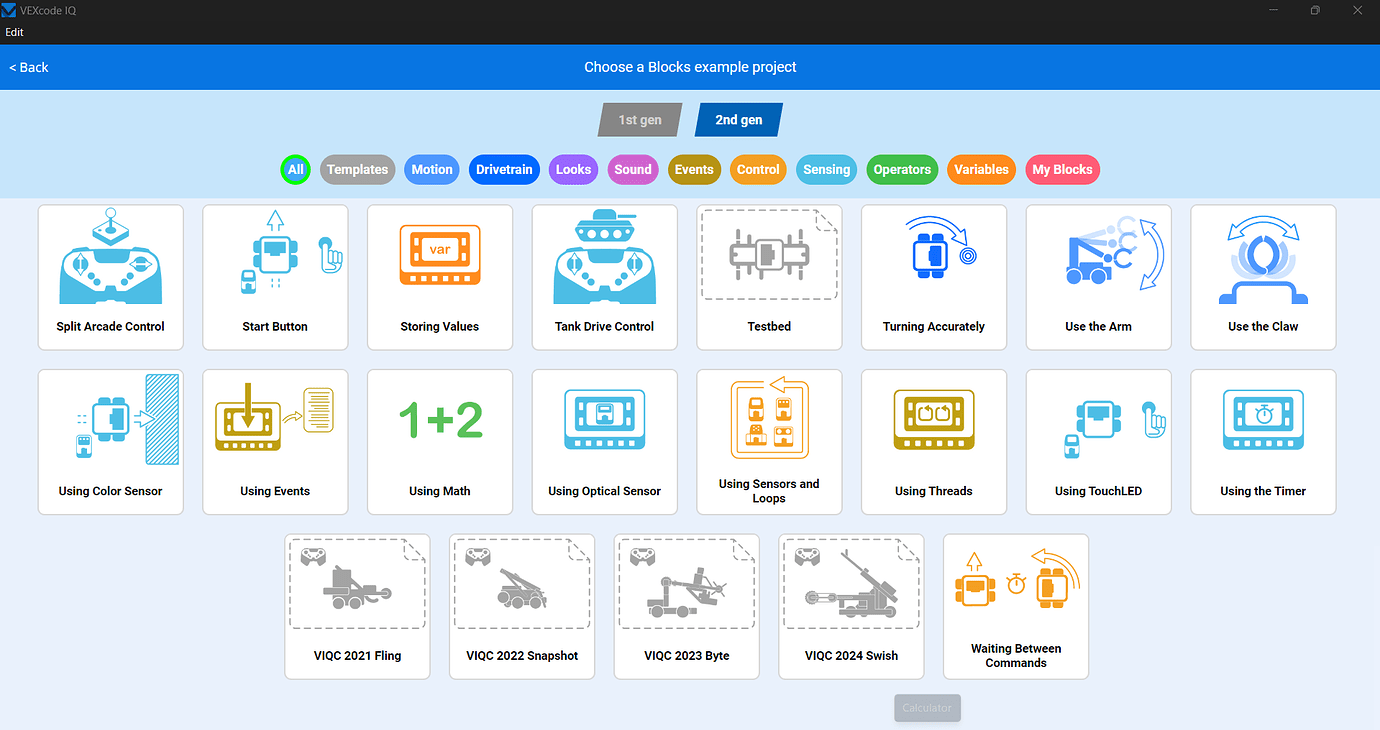Select the Turning Accurately example

933,277
